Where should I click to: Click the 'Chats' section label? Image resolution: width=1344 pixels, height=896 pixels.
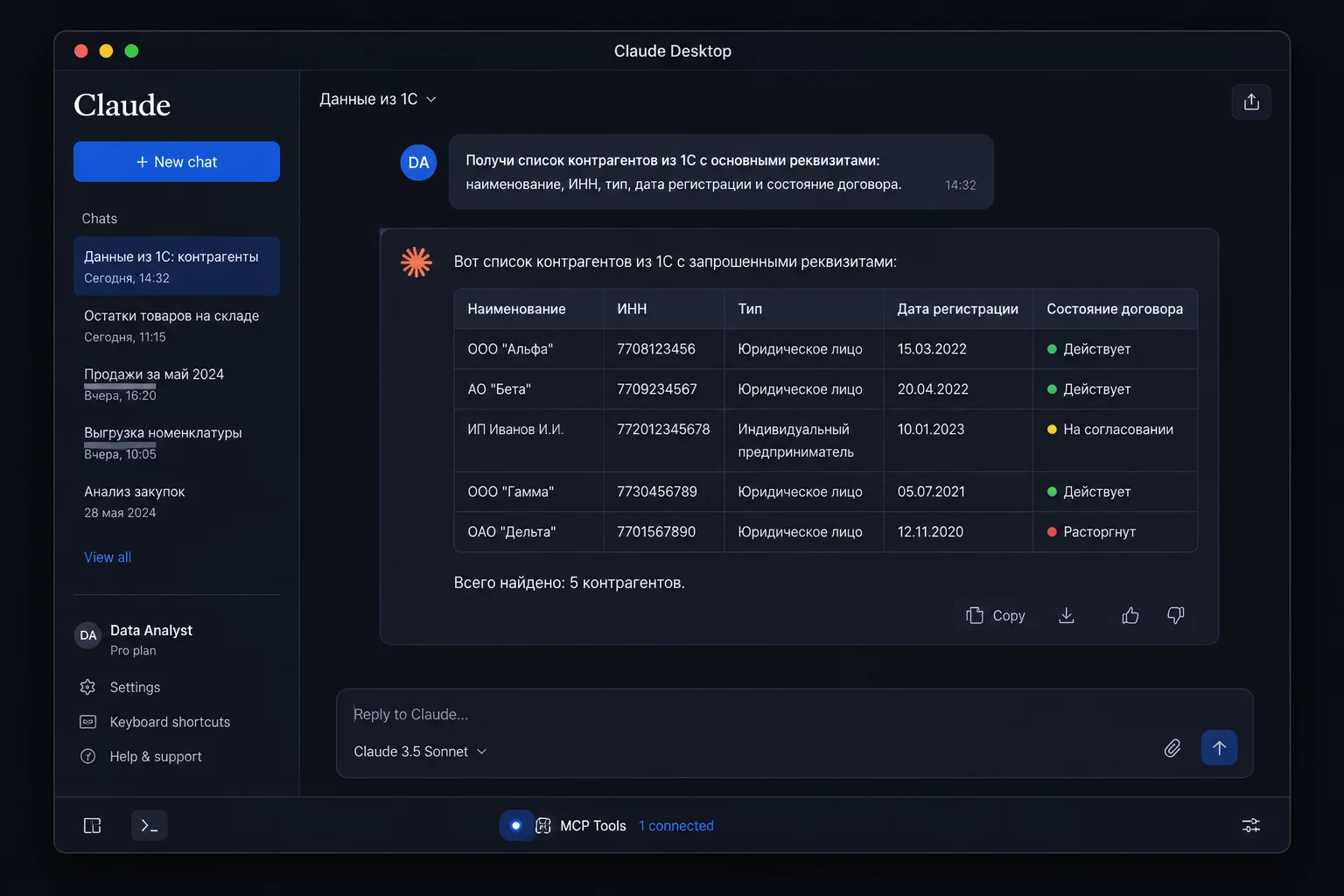100,219
